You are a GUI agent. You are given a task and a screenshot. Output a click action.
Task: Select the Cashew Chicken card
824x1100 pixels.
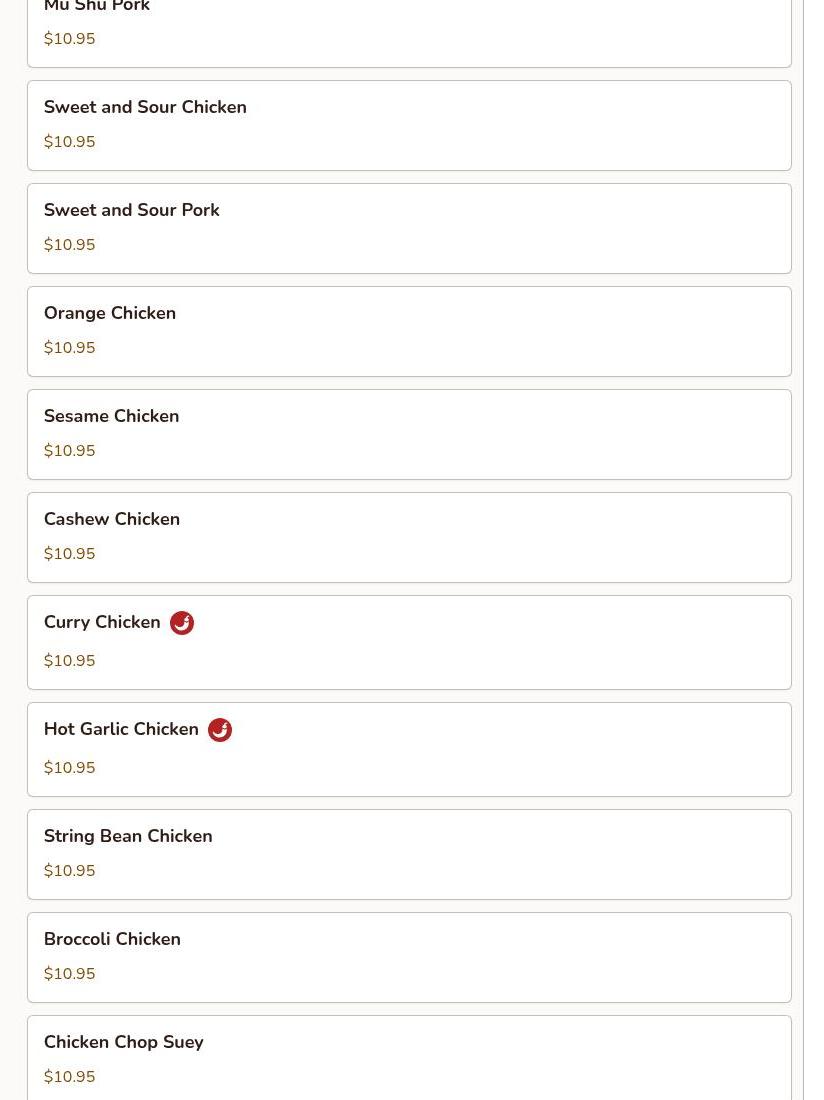pyautogui.click(x=410, y=538)
